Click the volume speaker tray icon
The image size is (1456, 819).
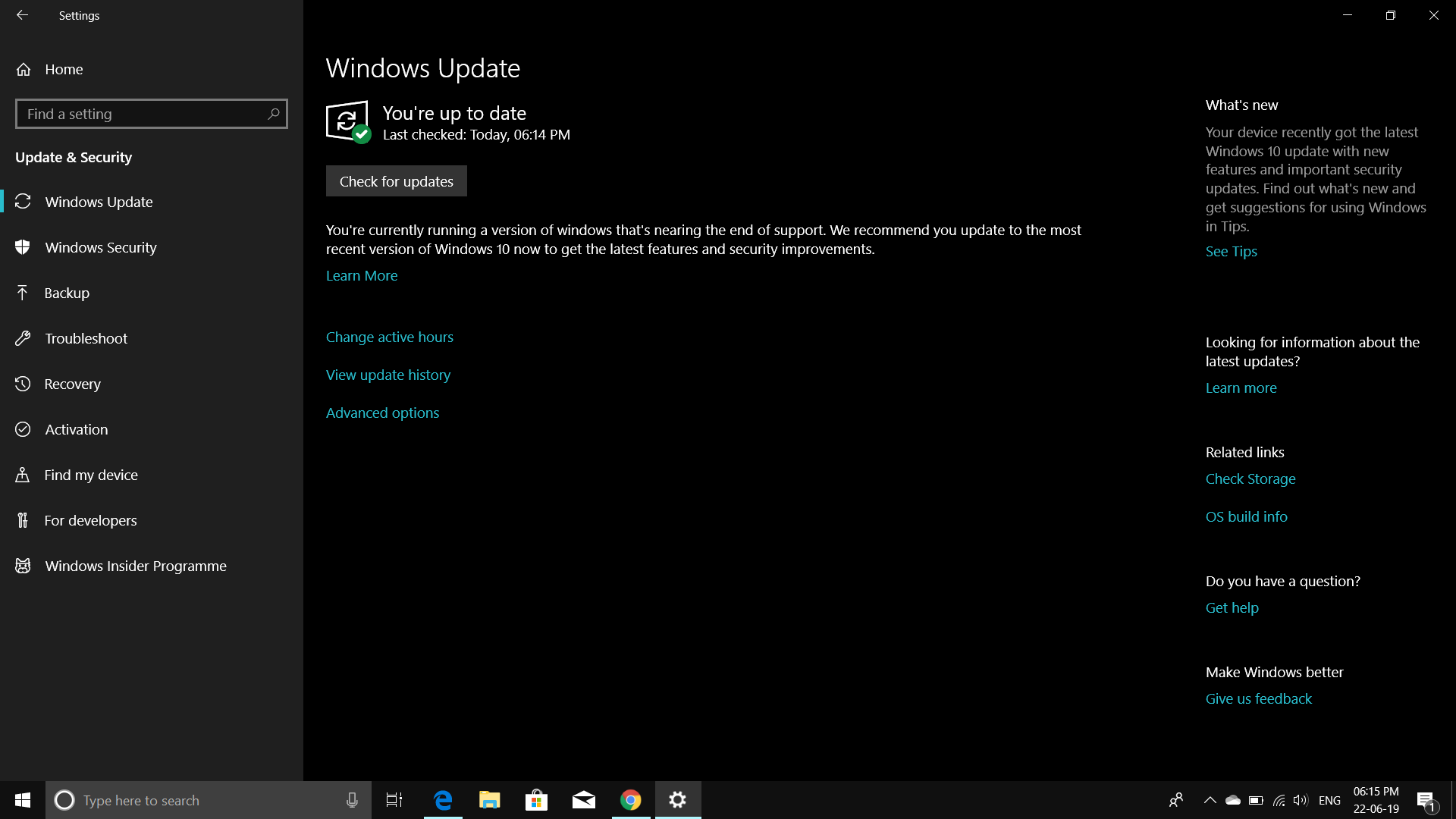[1301, 800]
